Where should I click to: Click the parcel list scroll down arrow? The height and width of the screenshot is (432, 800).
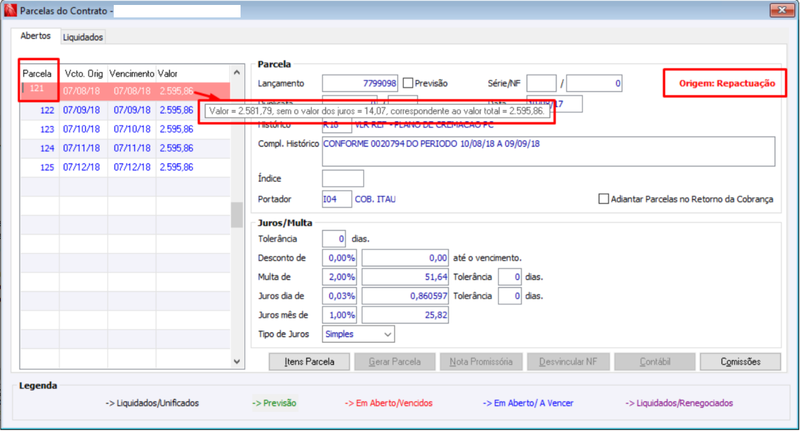point(237,361)
